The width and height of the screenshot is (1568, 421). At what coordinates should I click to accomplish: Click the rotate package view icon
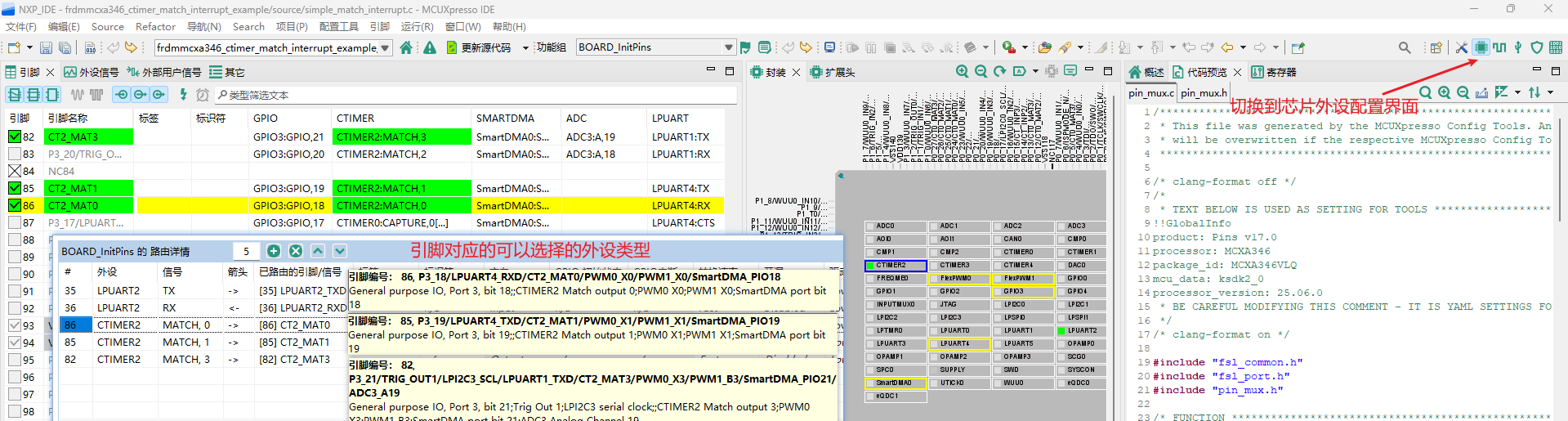(x=1000, y=72)
